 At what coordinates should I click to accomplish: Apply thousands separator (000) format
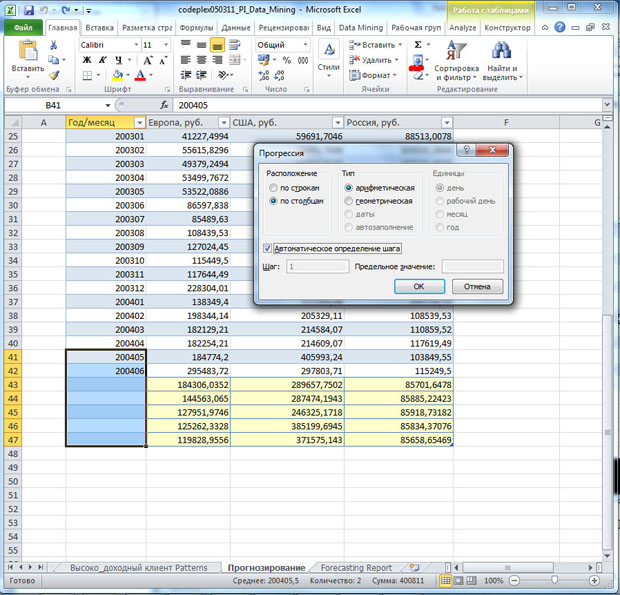coord(303,60)
